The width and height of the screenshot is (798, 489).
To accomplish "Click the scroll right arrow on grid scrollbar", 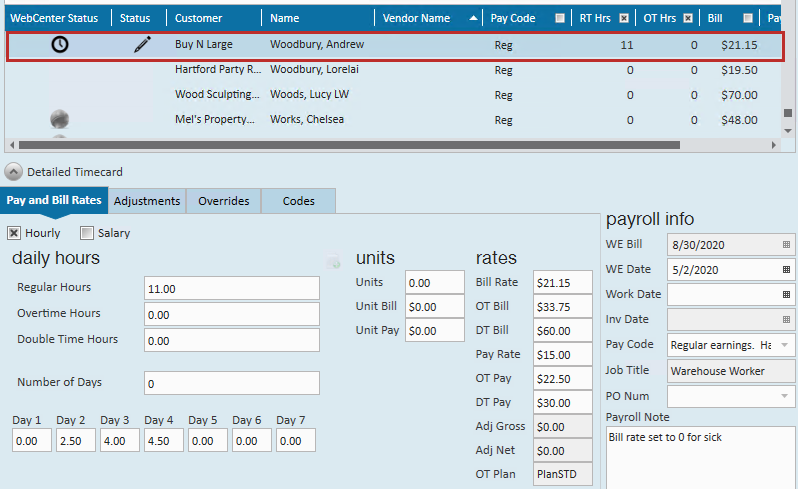I will point(773,145).
